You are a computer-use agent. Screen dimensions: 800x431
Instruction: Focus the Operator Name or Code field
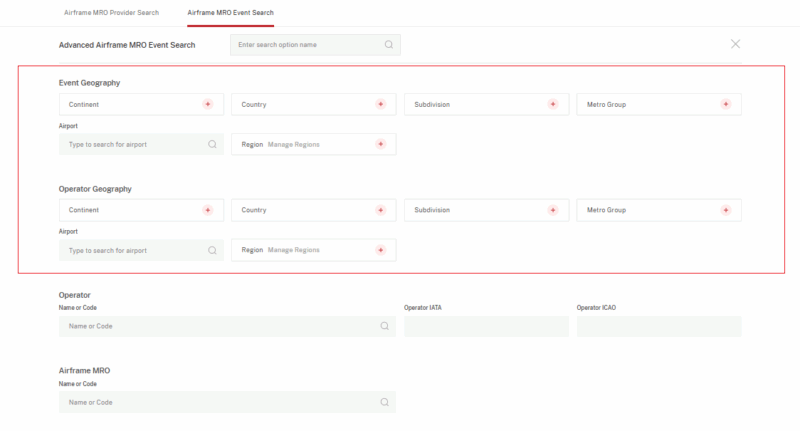tap(220, 327)
